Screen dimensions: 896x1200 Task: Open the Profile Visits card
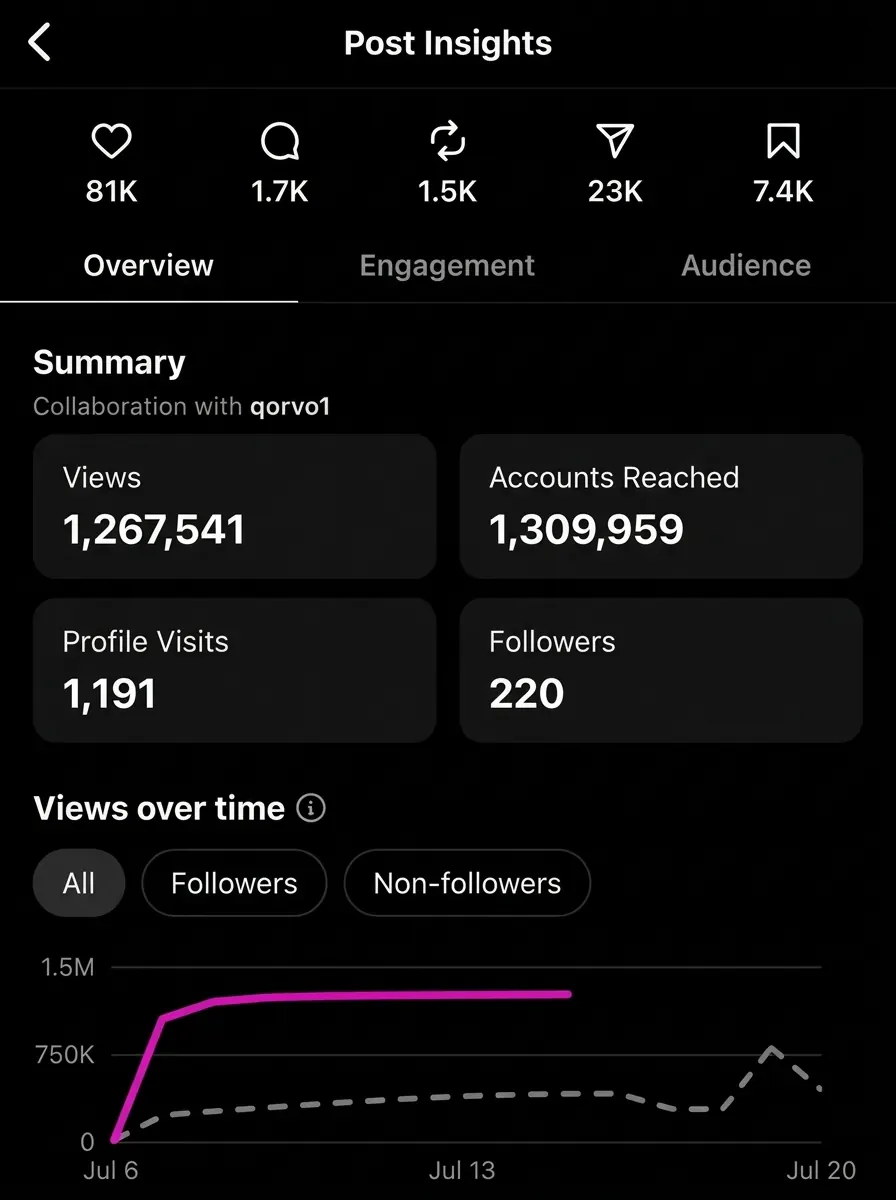coord(235,670)
